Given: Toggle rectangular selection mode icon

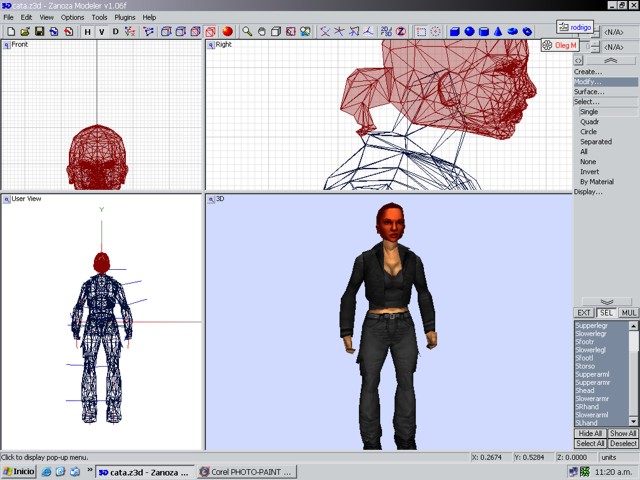Looking at the screenshot, I should point(421,31).
